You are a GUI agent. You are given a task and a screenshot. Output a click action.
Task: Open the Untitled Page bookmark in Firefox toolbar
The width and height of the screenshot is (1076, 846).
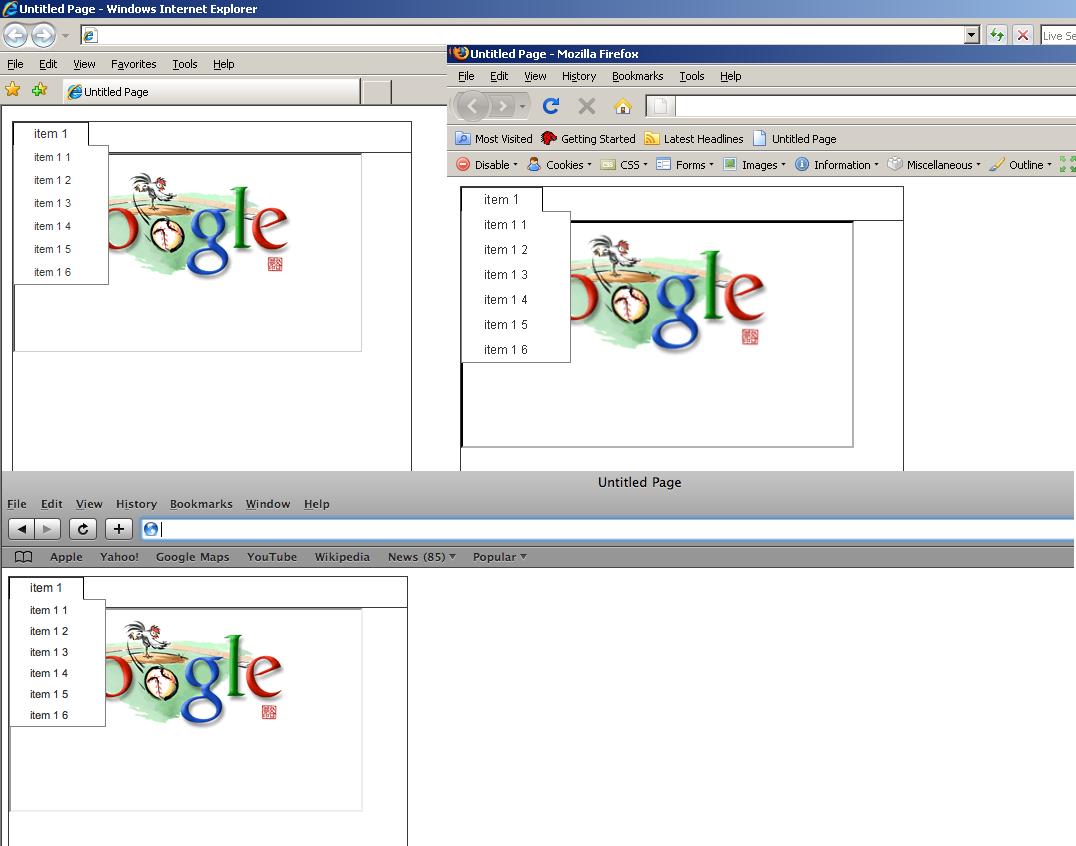tap(795, 139)
